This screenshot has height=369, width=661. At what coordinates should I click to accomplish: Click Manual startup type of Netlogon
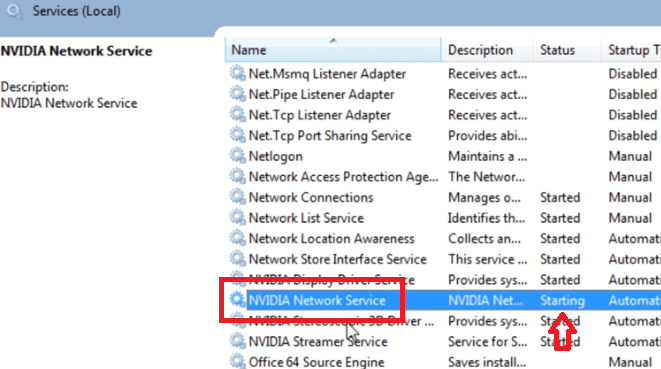pos(630,156)
